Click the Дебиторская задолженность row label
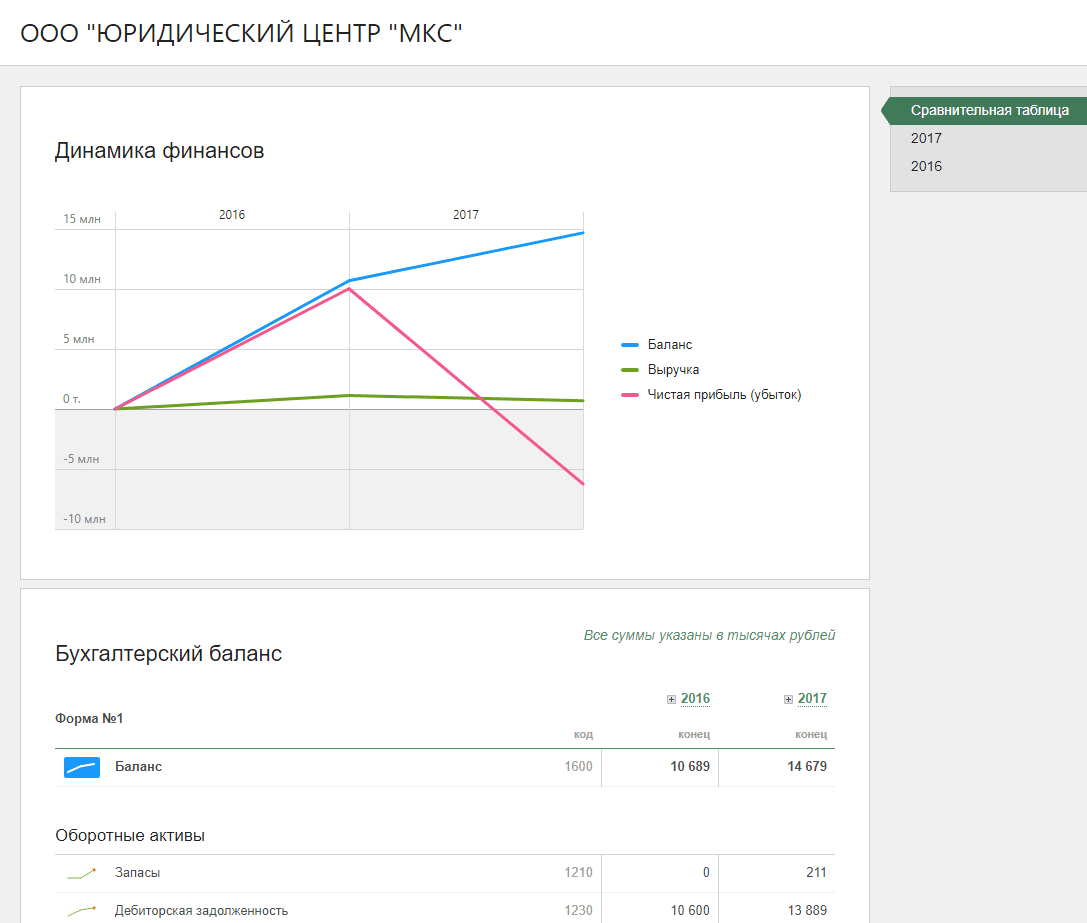This screenshot has width=1087, height=923. click(x=201, y=911)
